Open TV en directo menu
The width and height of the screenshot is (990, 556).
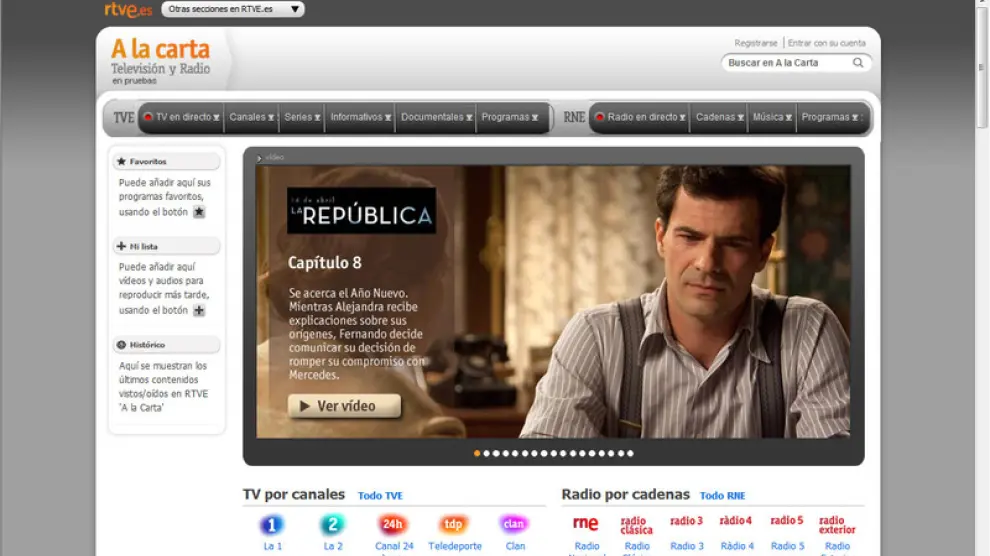click(182, 117)
